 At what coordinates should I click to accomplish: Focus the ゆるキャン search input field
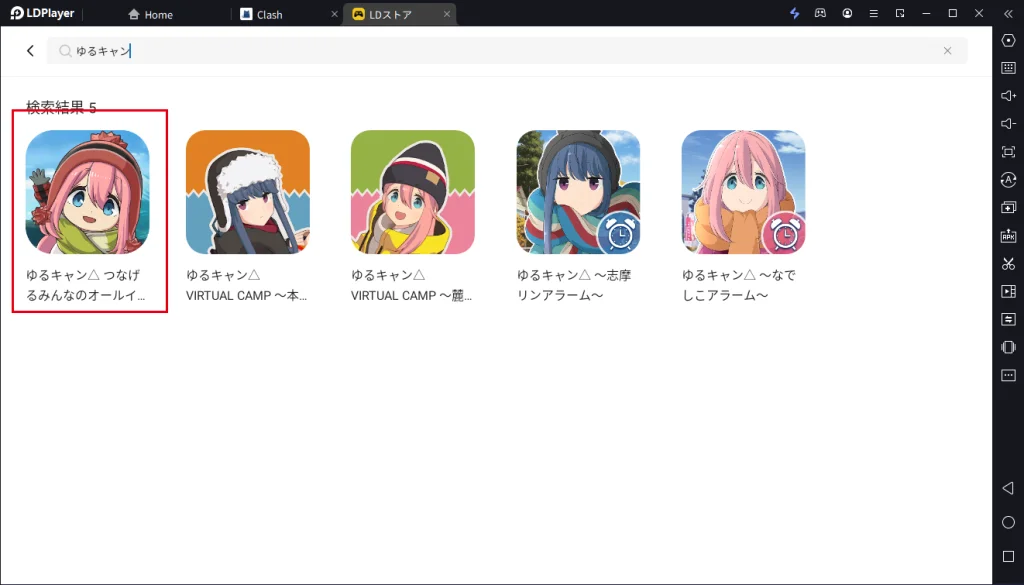coord(507,51)
